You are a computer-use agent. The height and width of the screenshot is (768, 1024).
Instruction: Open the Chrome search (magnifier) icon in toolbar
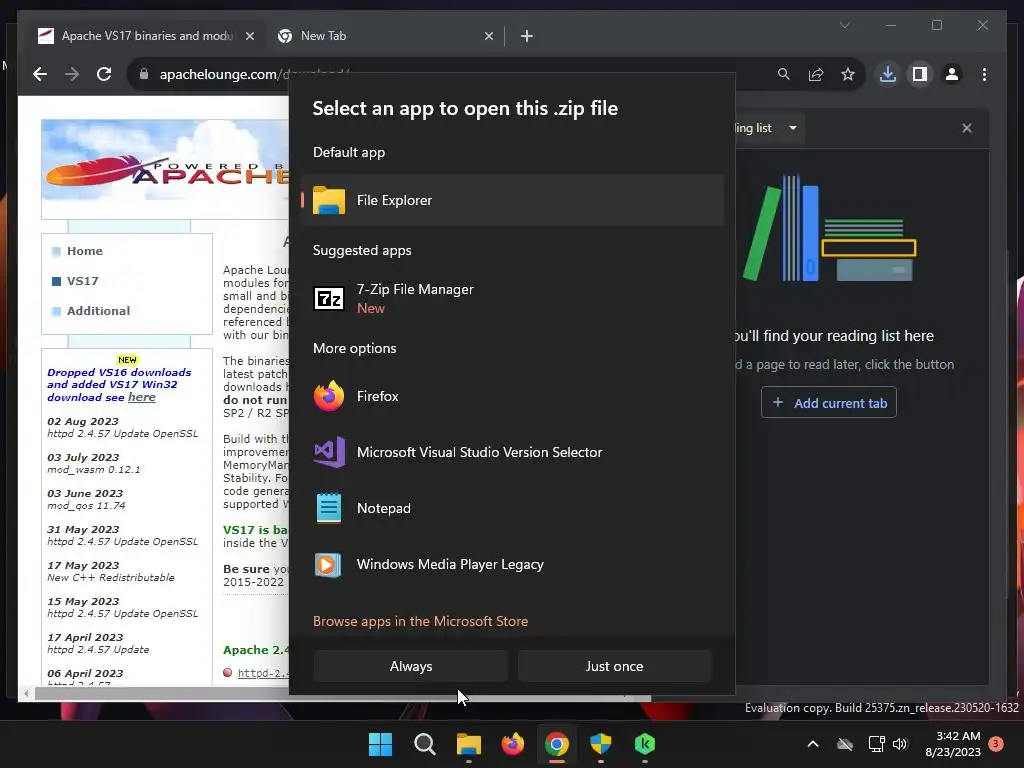coord(784,74)
